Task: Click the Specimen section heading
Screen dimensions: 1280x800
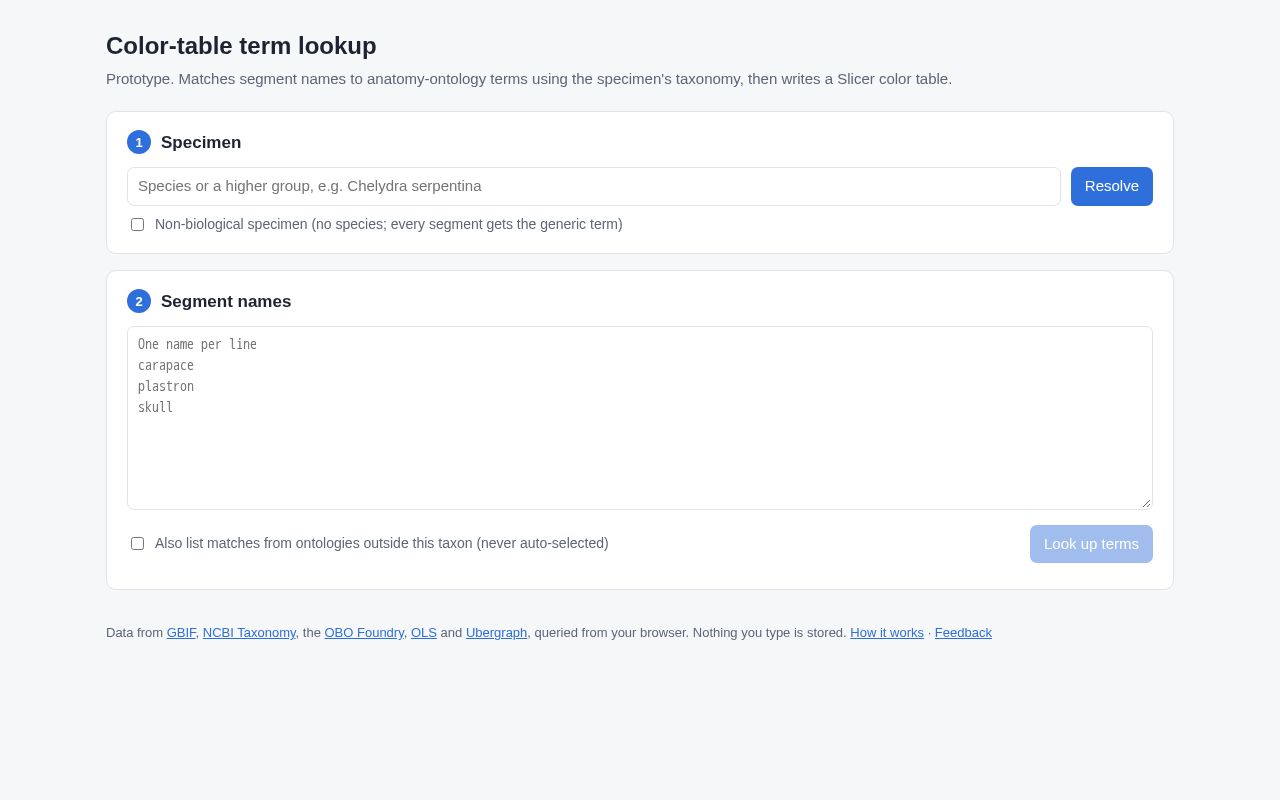Action: tap(201, 143)
